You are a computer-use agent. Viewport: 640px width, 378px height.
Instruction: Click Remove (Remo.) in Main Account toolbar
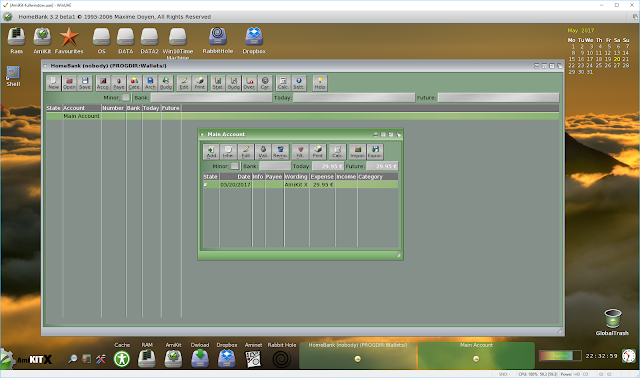(280, 151)
